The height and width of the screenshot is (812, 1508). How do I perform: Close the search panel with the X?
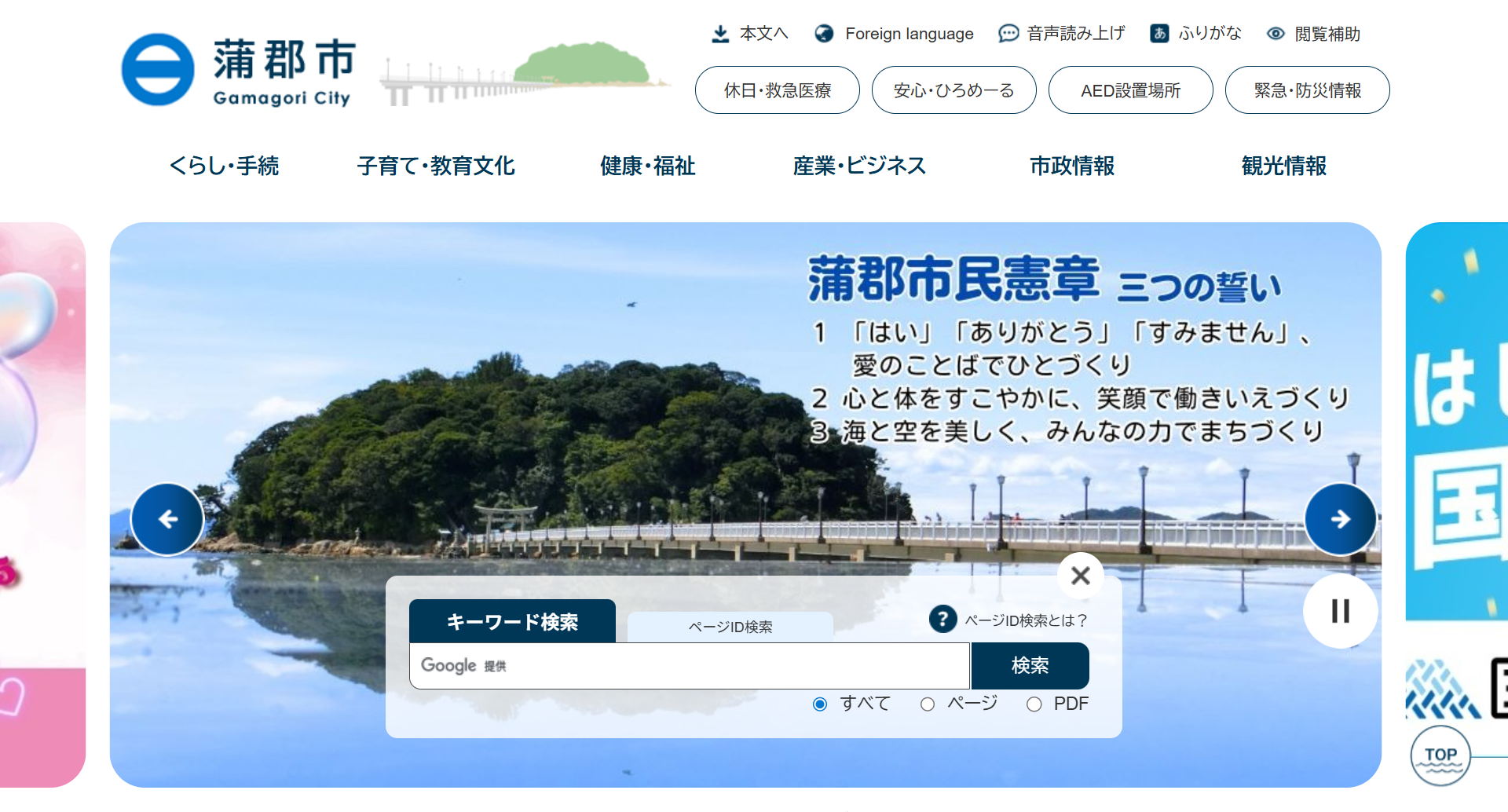tap(1081, 576)
